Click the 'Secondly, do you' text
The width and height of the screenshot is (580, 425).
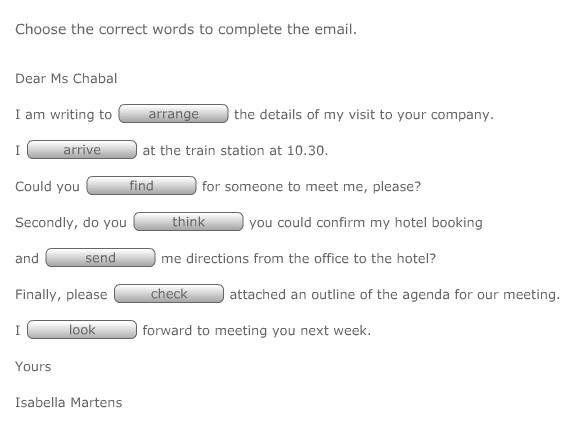click(71, 223)
